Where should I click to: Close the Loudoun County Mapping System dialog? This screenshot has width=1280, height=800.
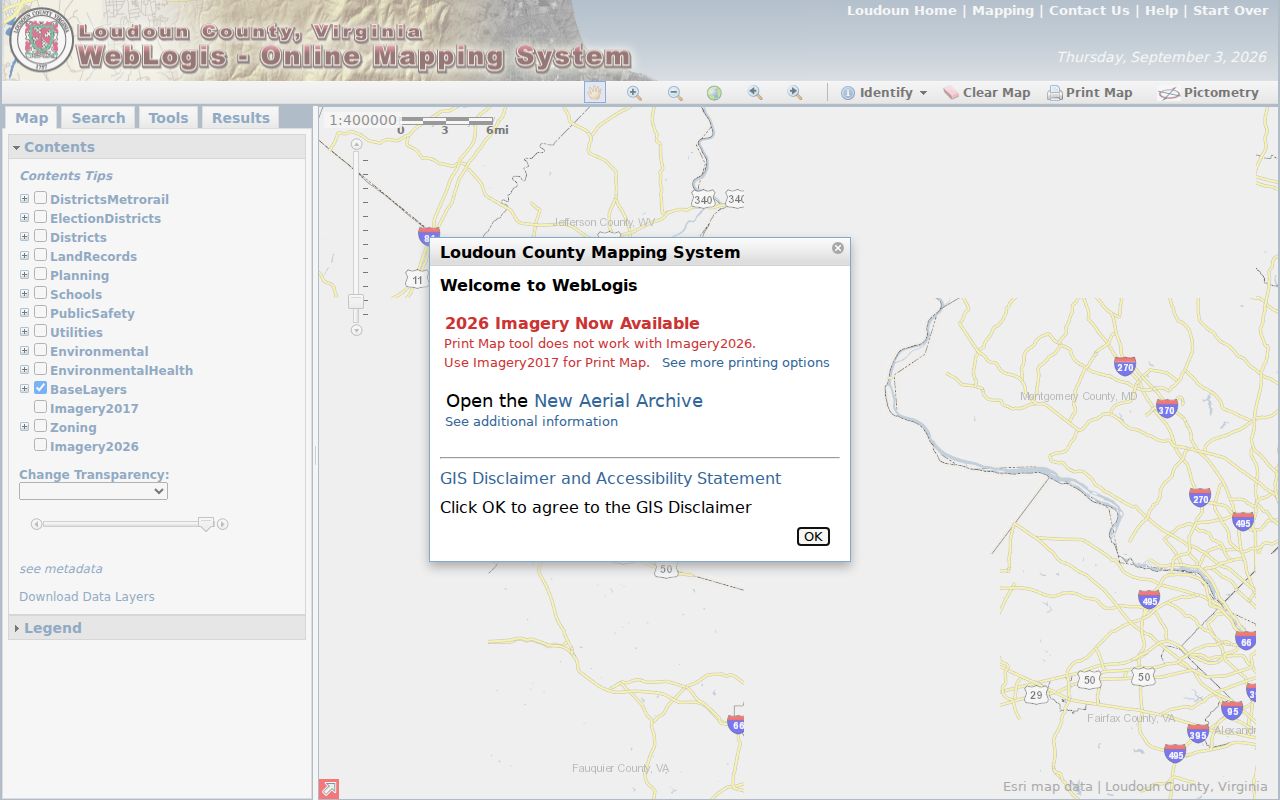click(x=838, y=248)
